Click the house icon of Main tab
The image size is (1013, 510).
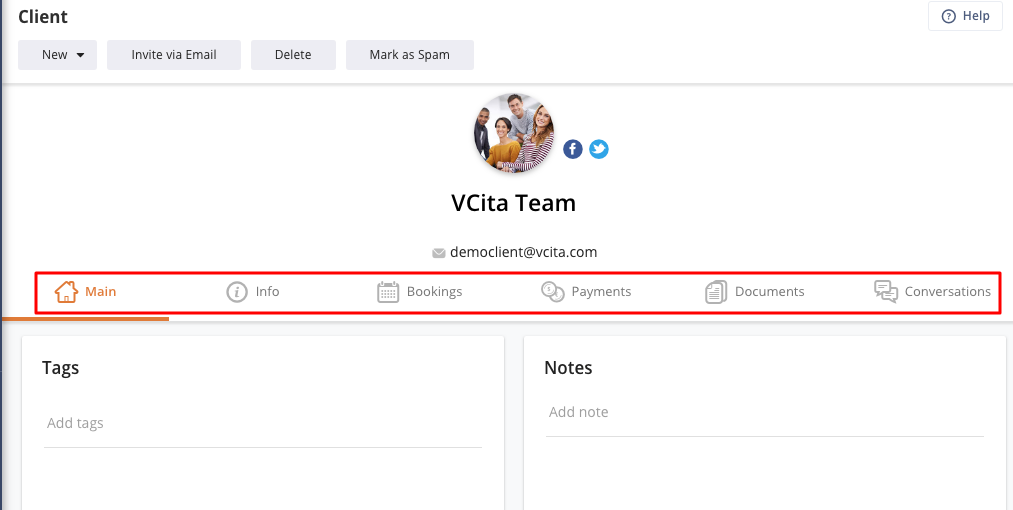pos(67,292)
